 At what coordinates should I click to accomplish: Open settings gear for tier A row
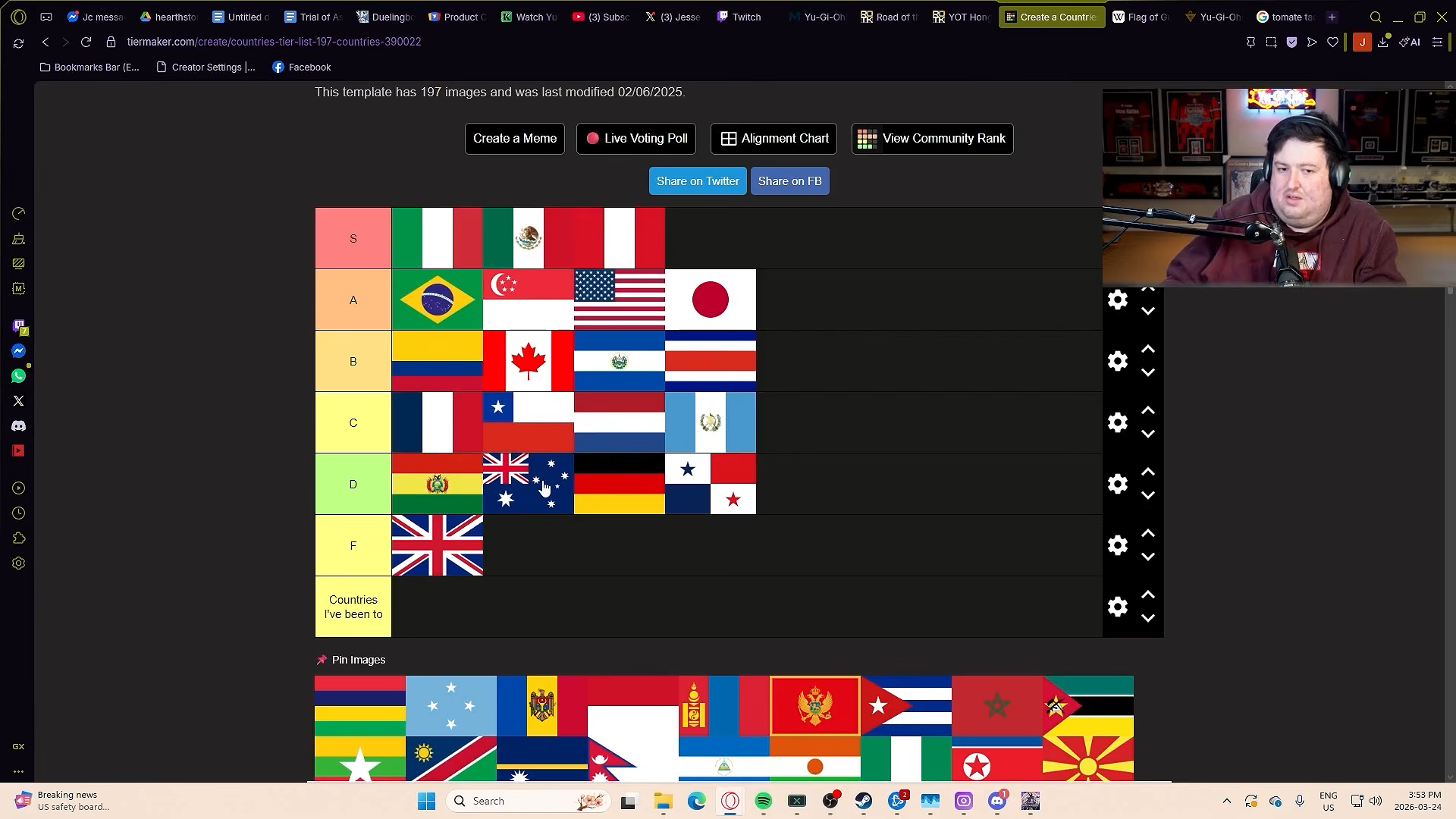click(1118, 300)
